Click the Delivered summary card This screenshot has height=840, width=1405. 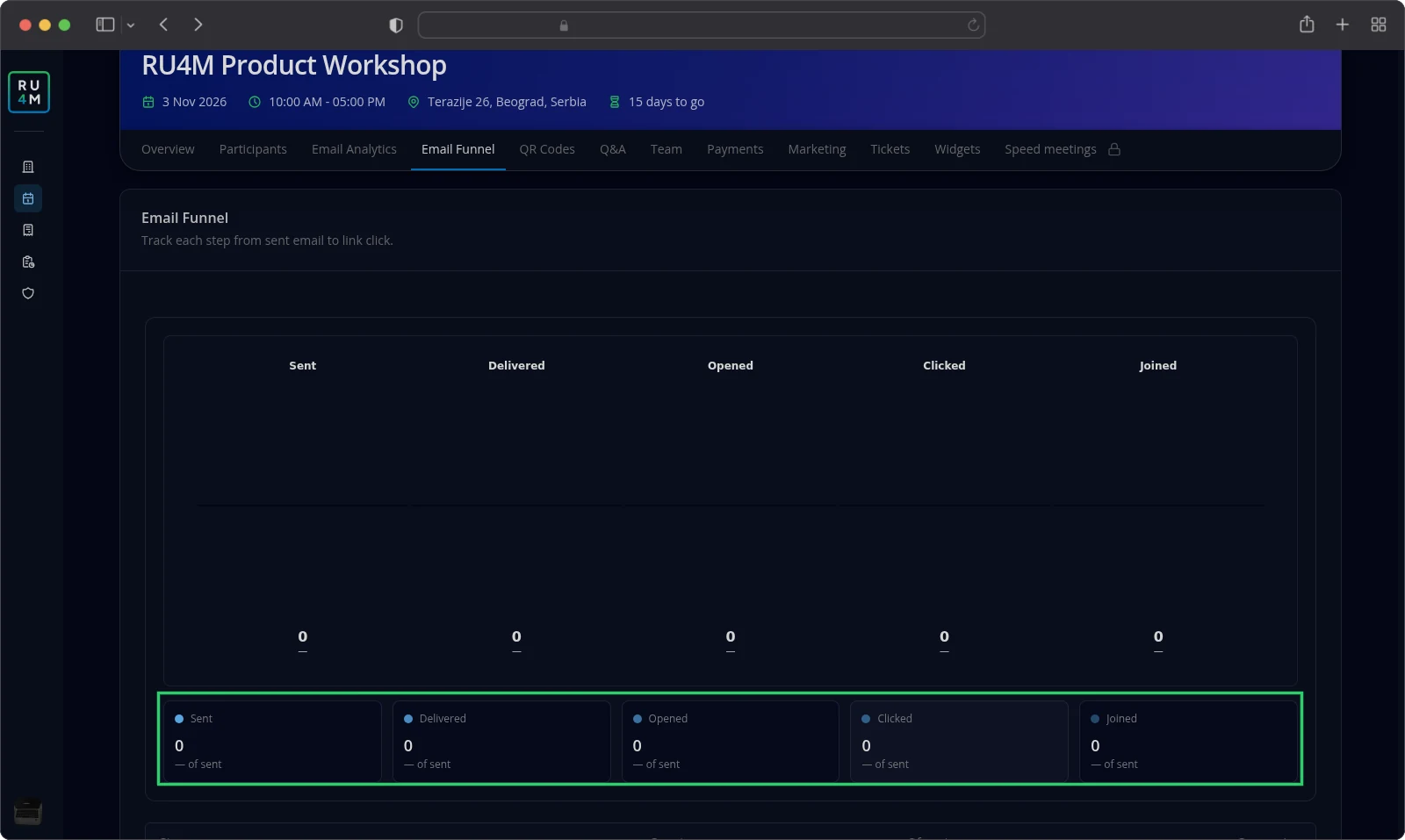click(x=501, y=741)
